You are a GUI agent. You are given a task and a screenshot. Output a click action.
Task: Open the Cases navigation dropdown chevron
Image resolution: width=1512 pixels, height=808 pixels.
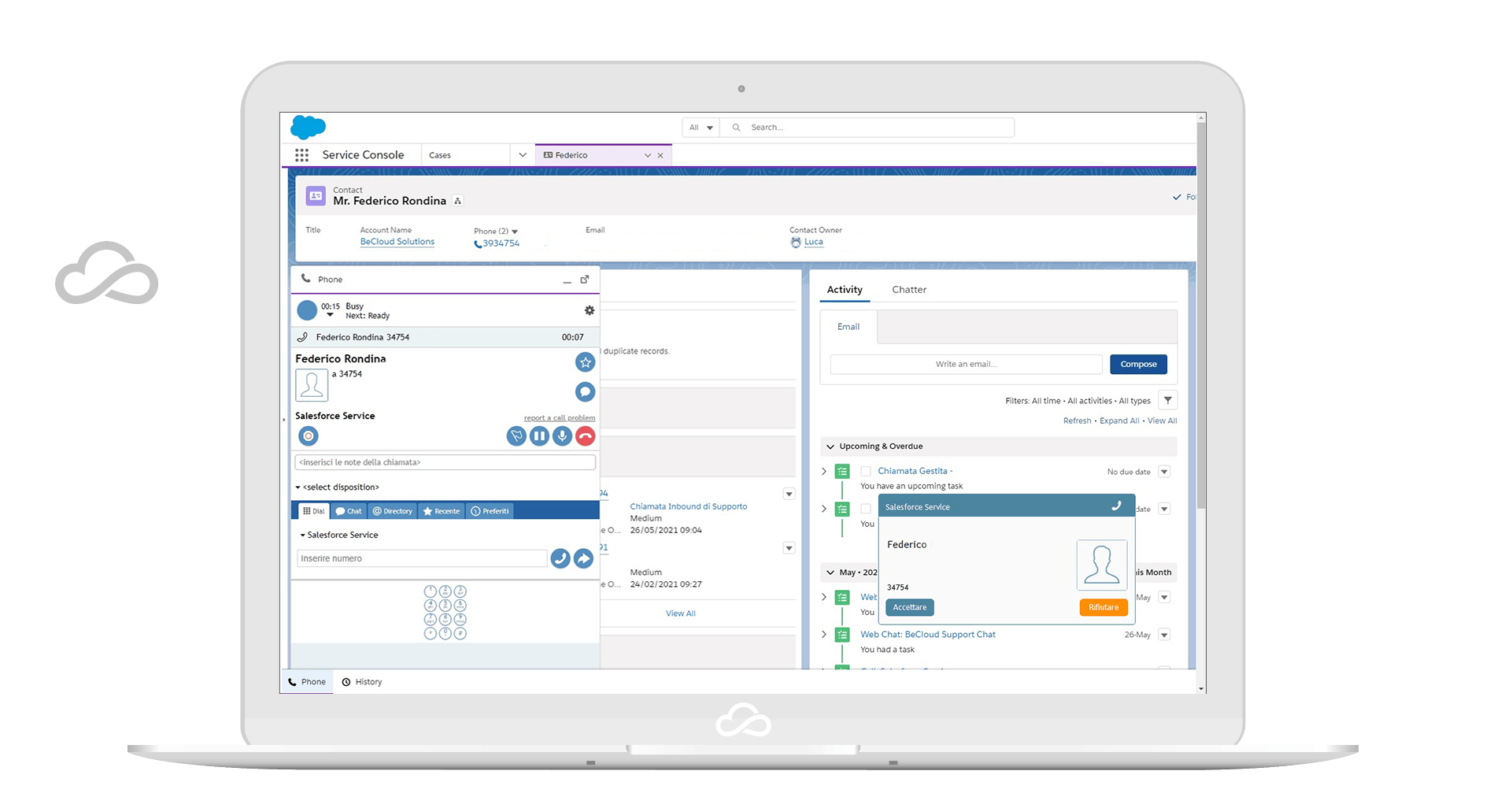(523, 155)
